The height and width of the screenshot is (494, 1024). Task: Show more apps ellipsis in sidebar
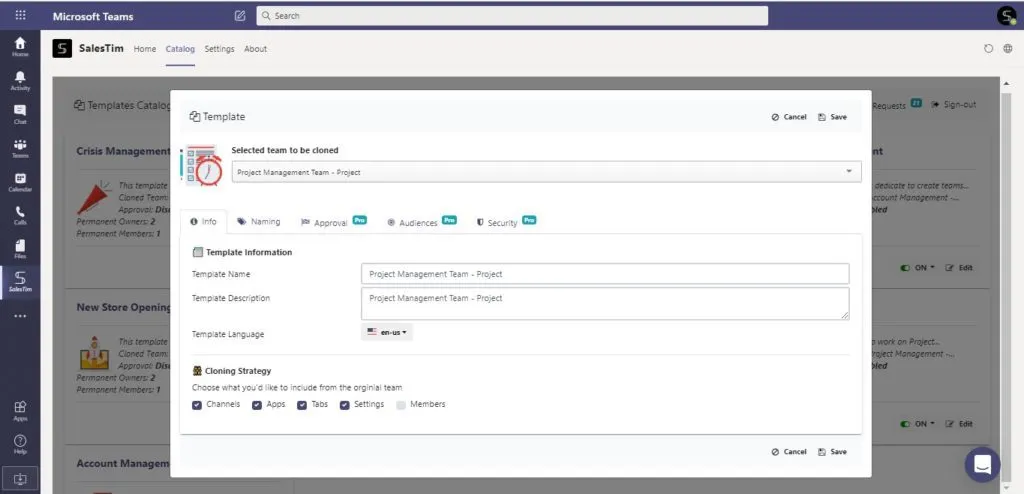coord(20,316)
